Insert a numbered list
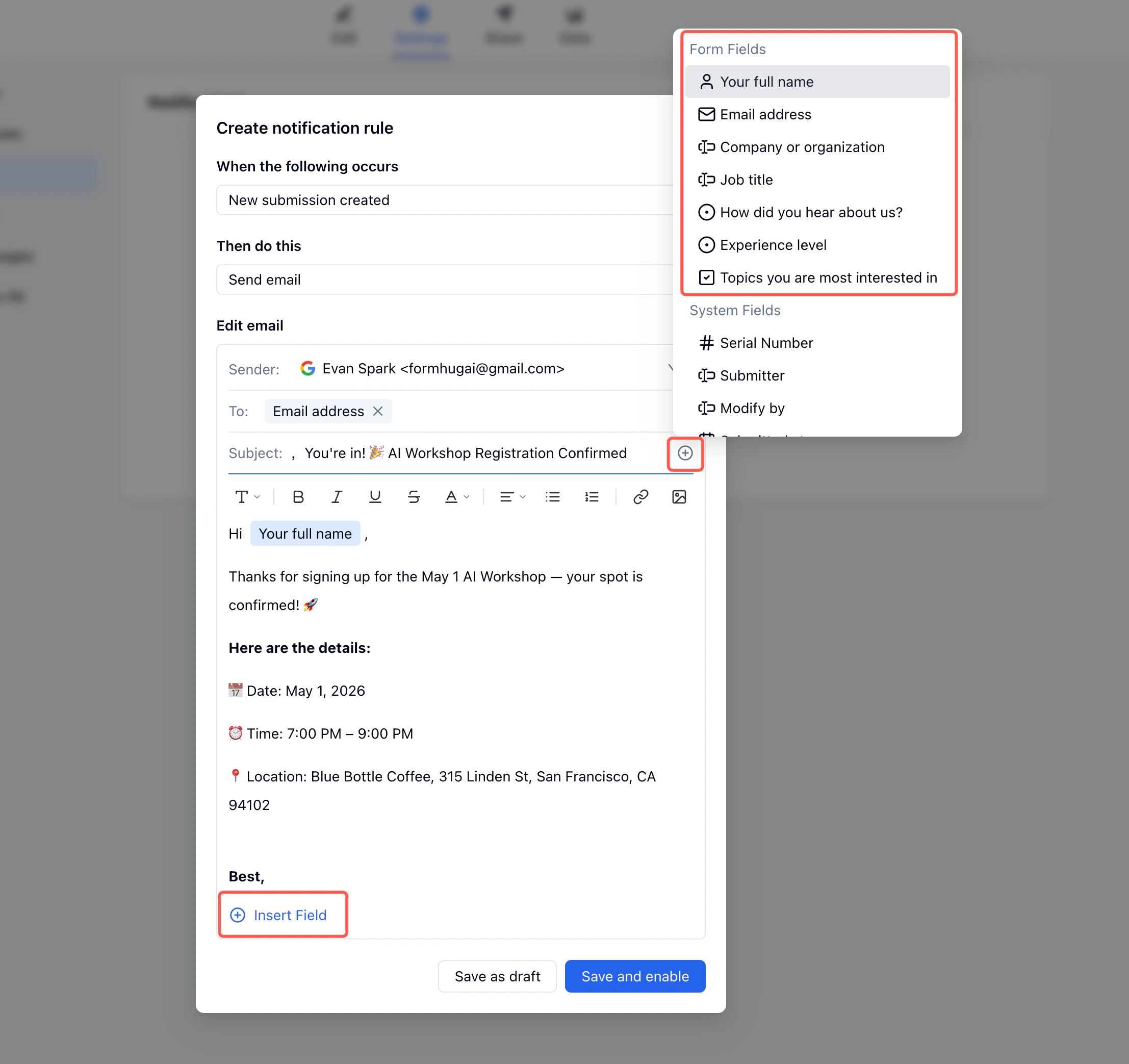 (x=592, y=496)
